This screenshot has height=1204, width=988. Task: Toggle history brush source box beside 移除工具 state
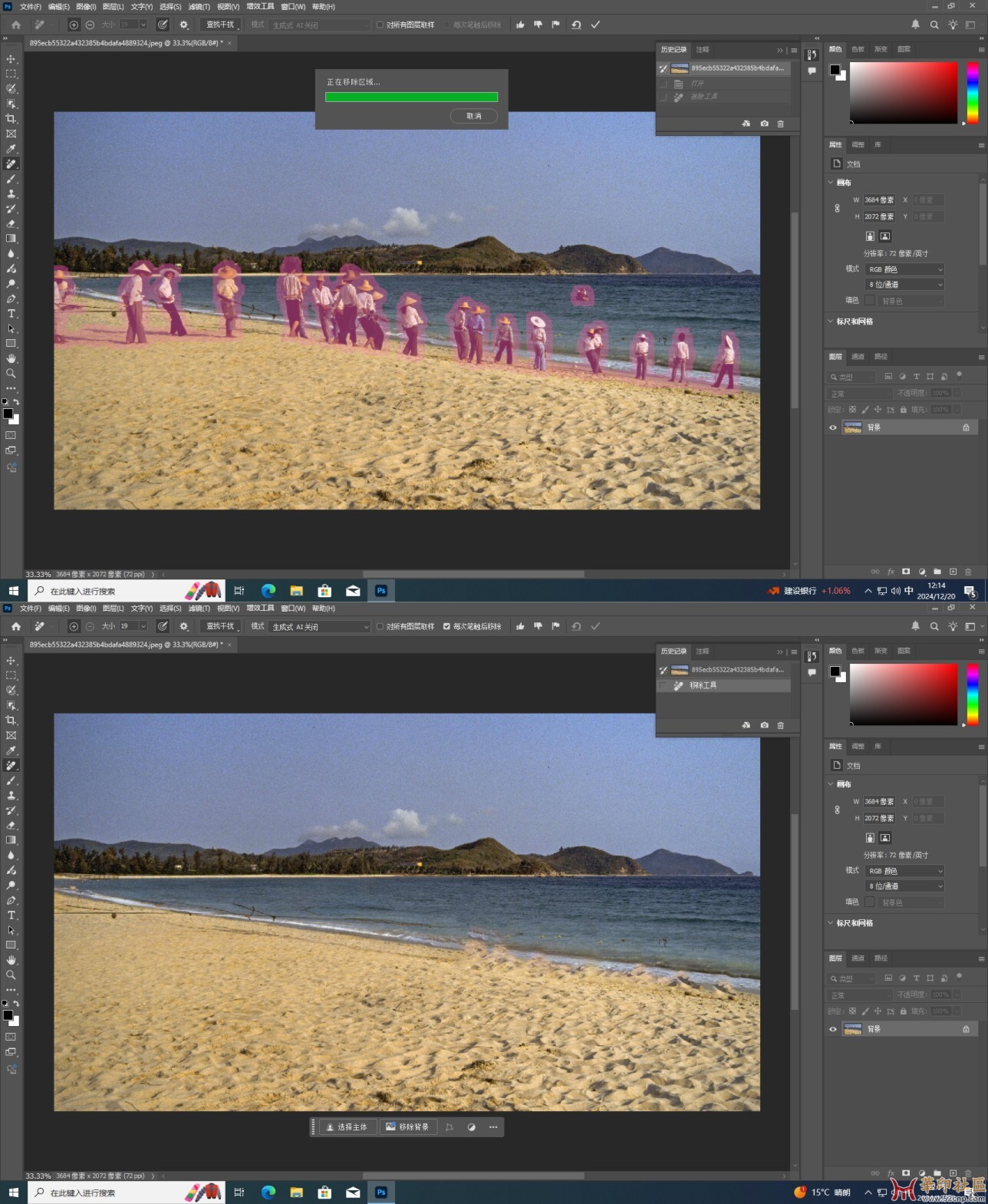pyautogui.click(x=664, y=685)
